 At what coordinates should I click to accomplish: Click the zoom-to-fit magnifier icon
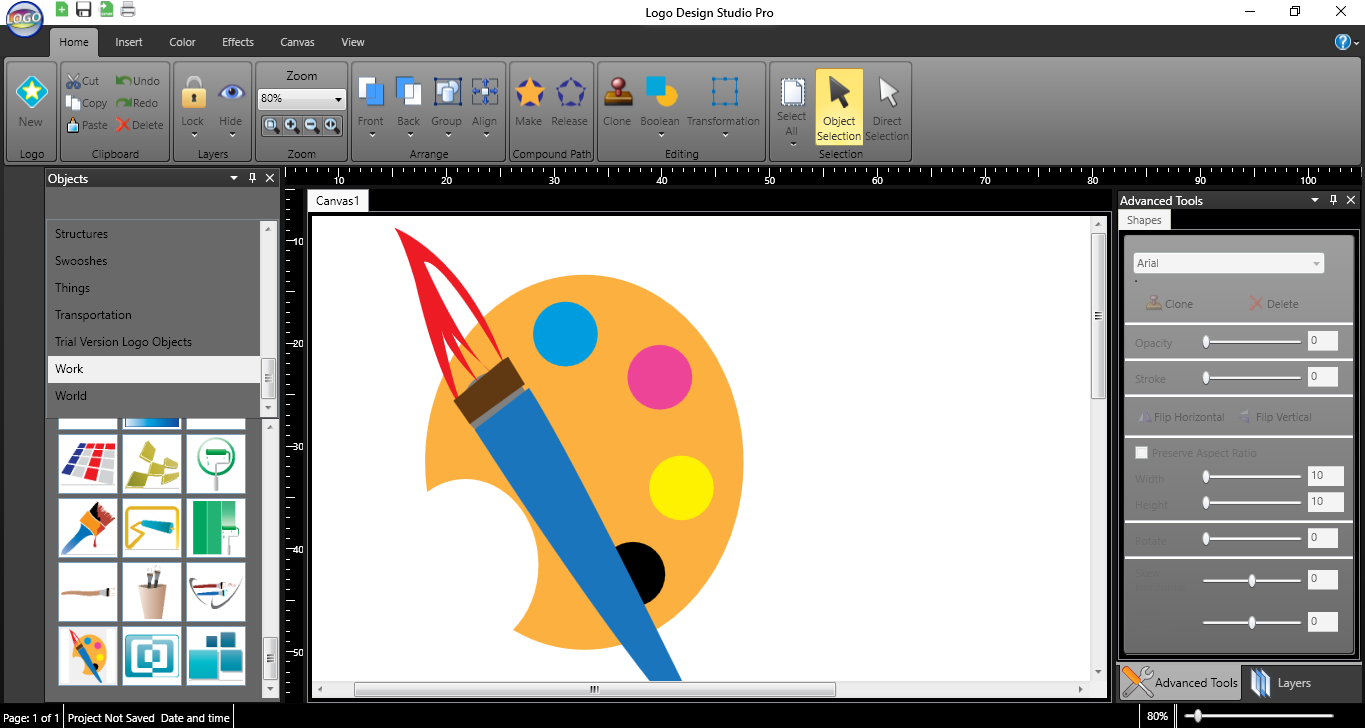point(271,125)
